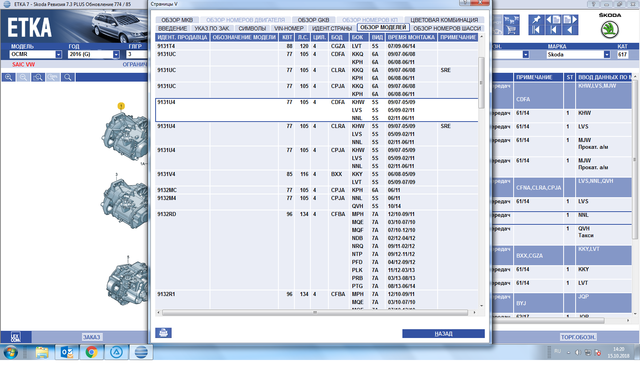Open Outlook from the taskbar
Image resolution: width=640 pixels, height=366 pixels.
click(67, 352)
